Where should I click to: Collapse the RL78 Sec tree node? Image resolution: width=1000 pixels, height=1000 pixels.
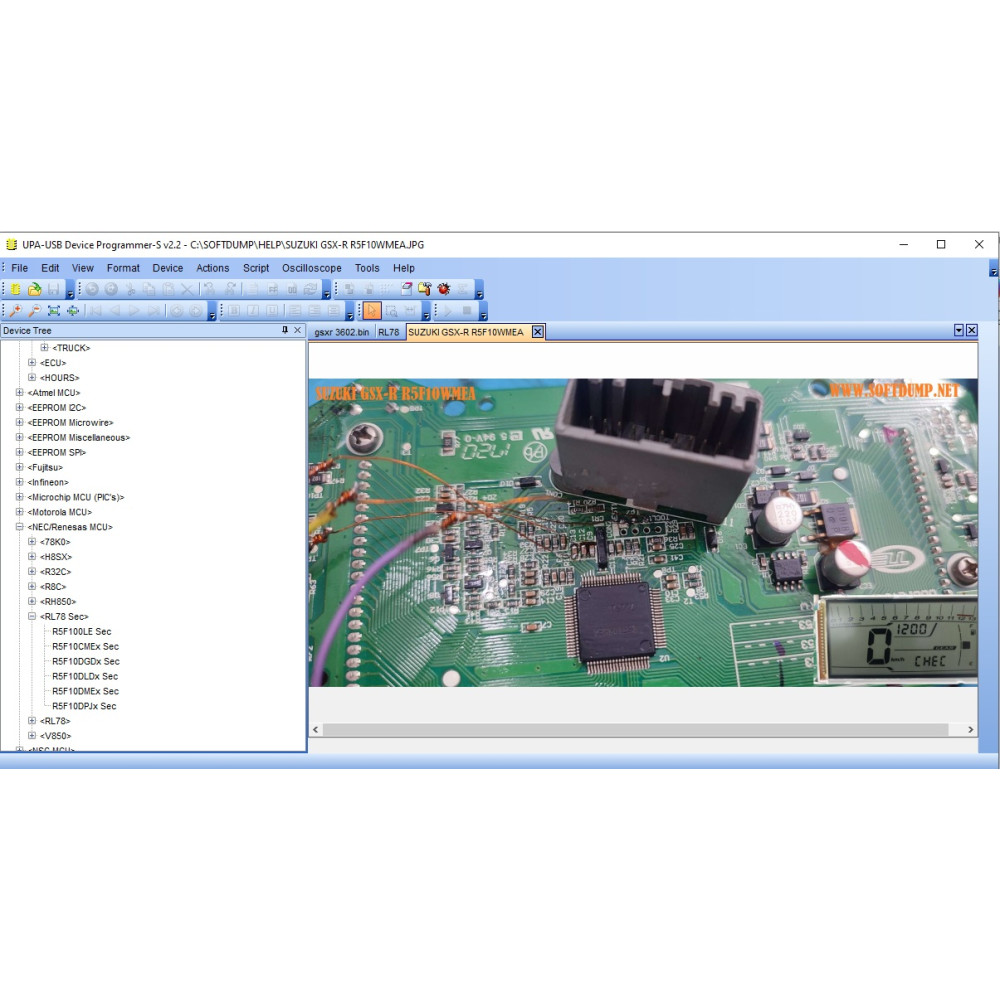tap(32, 616)
